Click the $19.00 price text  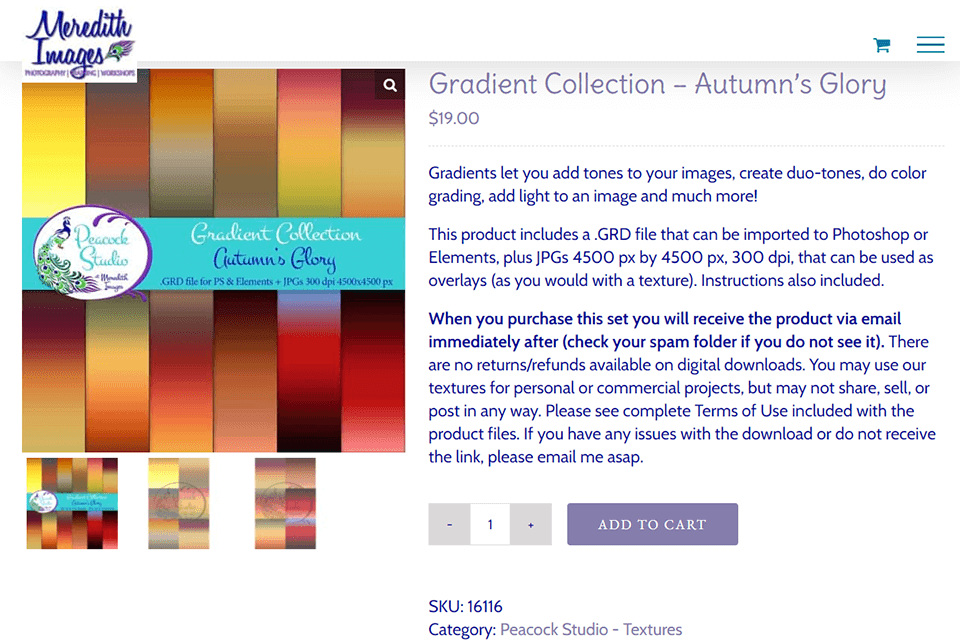[454, 118]
